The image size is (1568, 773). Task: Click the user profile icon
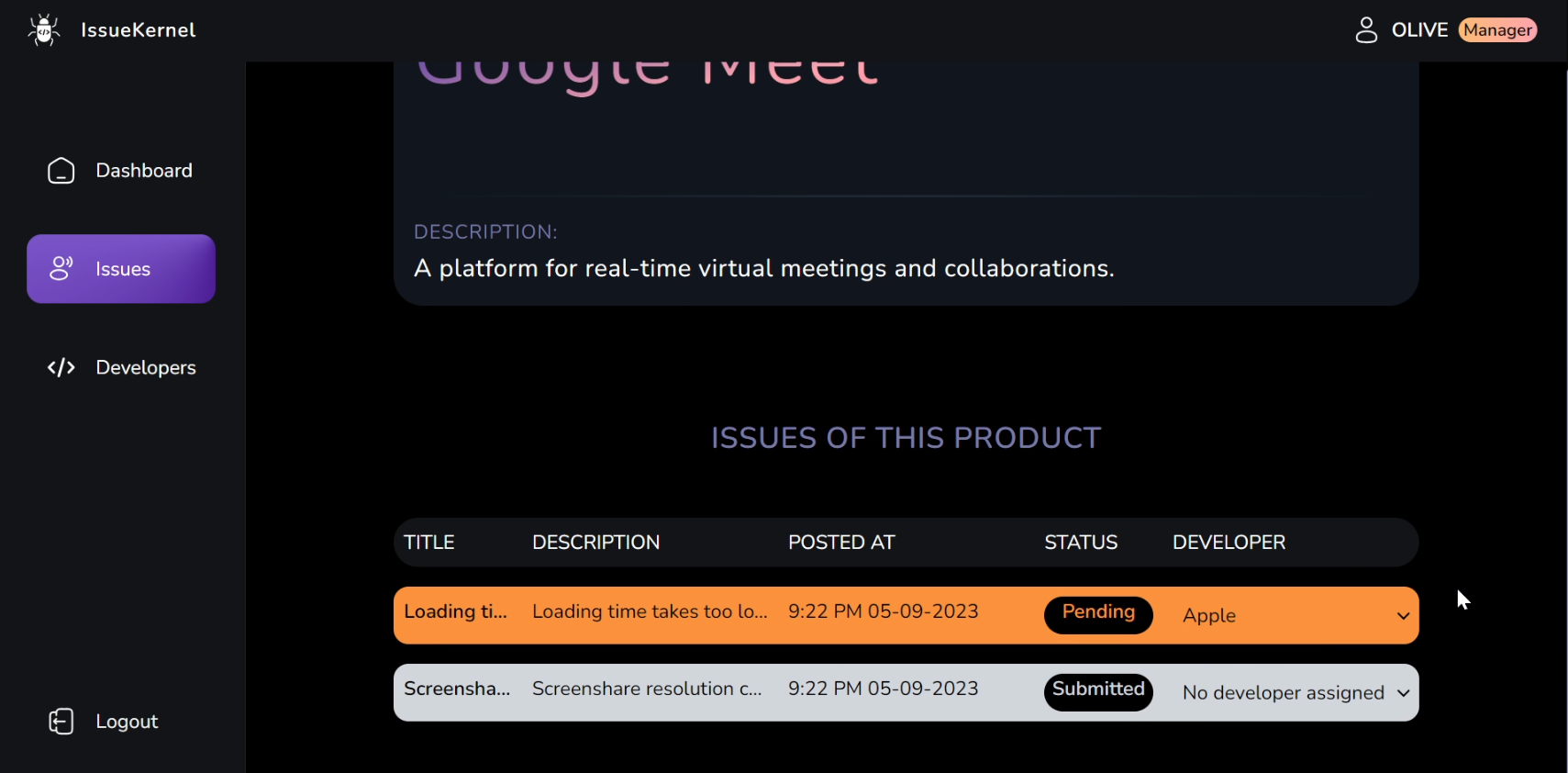tap(1366, 30)
